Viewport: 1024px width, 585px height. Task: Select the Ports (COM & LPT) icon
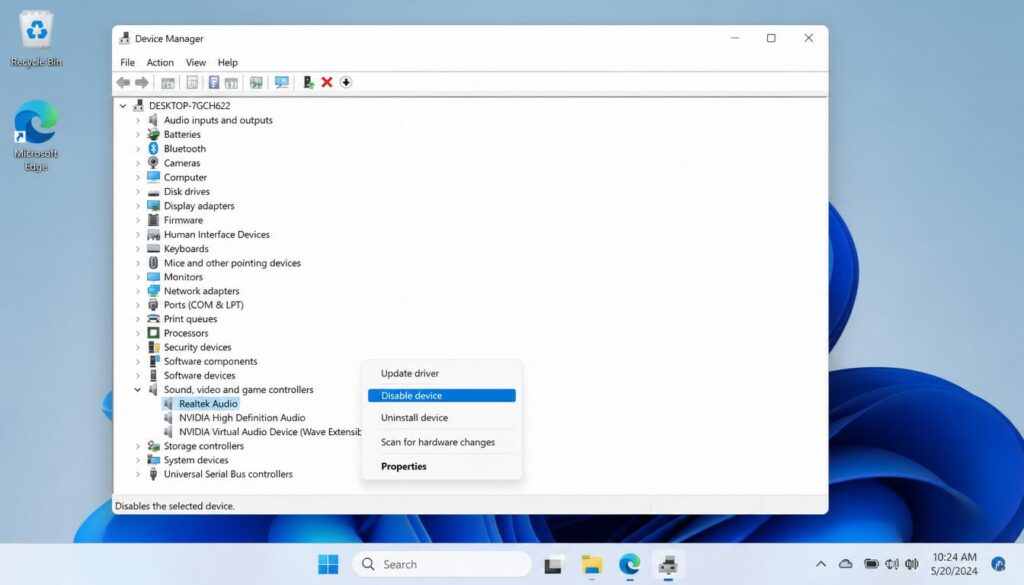point(153,305)
